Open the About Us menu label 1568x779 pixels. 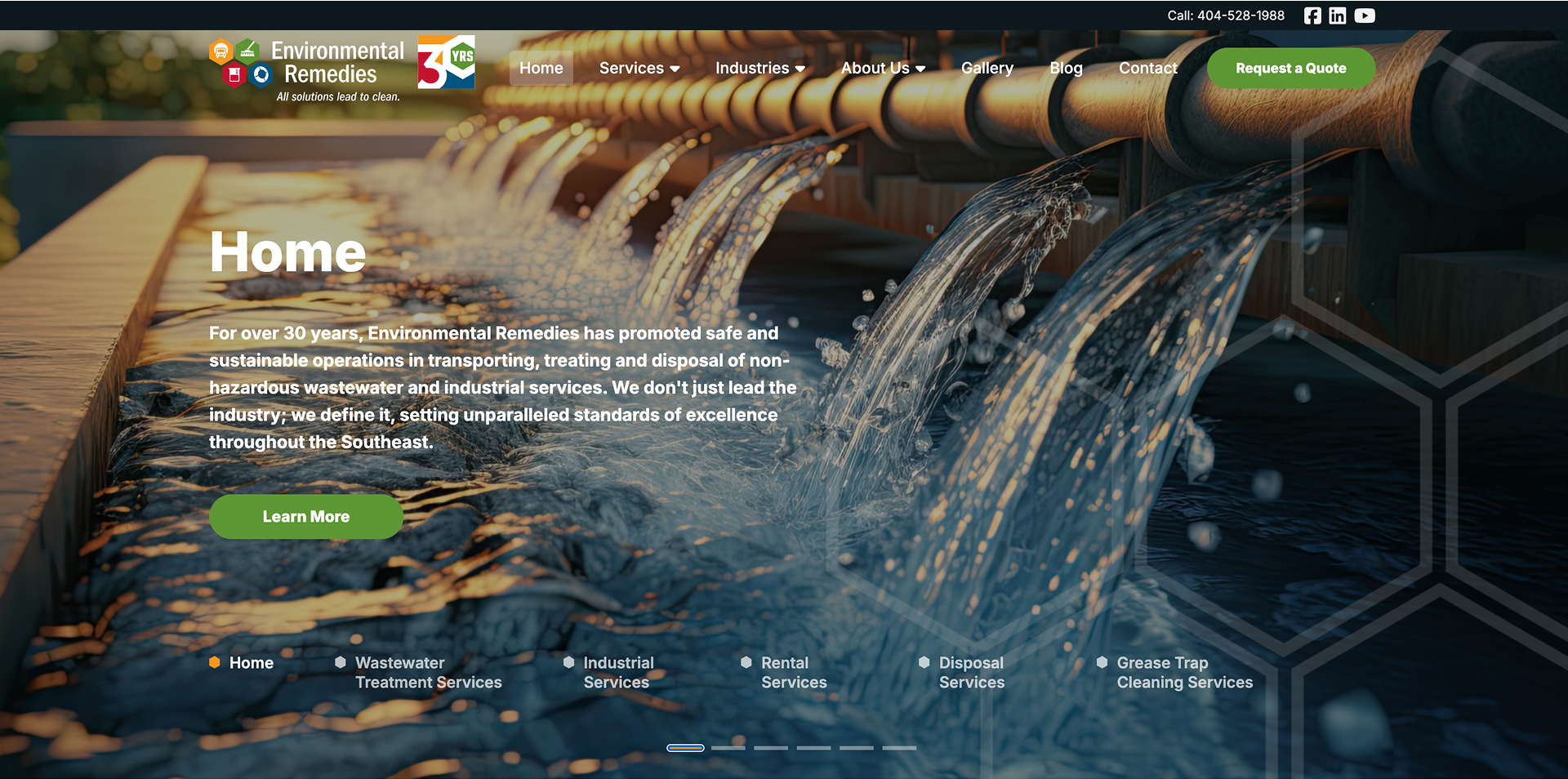click(x=875, y=68)
